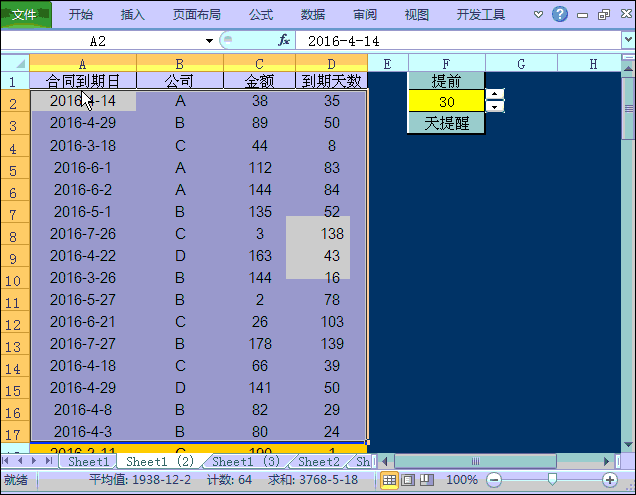Collapse the ribbon using the chevron

point(540,15)
